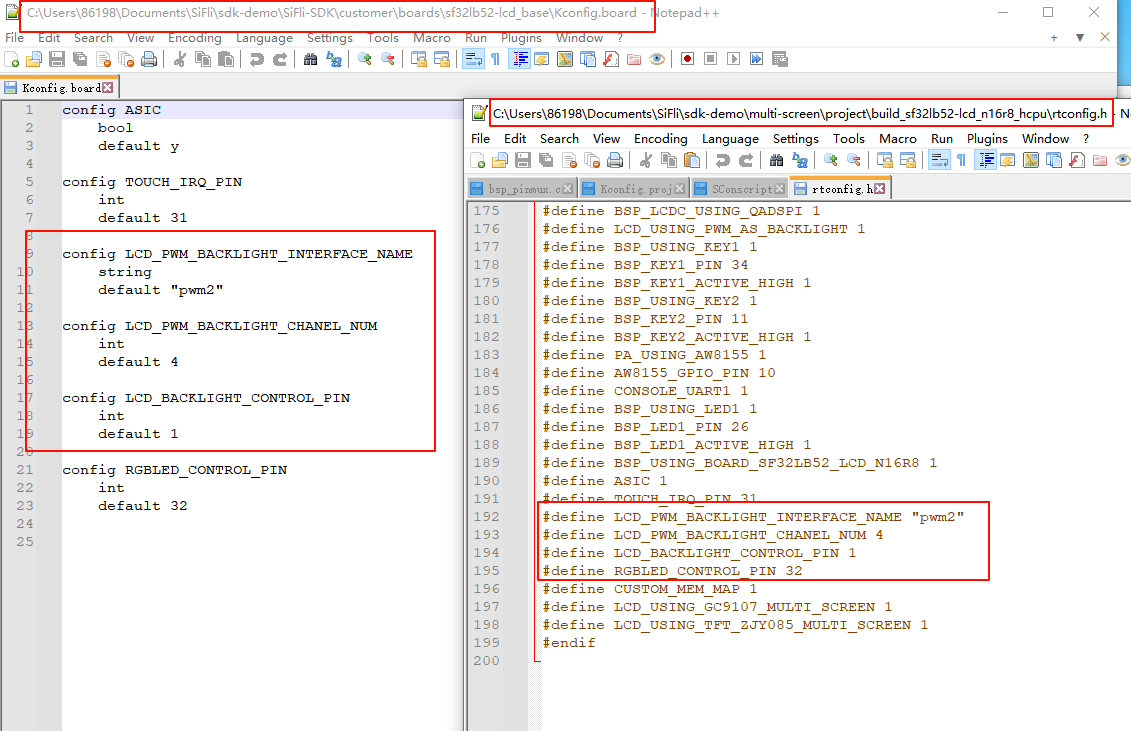Image resolution: width=1131 pixels, height=731 pixels.
Task: Click Redo arrow in Kconfig.board window toolbar
Action: click(279, 59)
